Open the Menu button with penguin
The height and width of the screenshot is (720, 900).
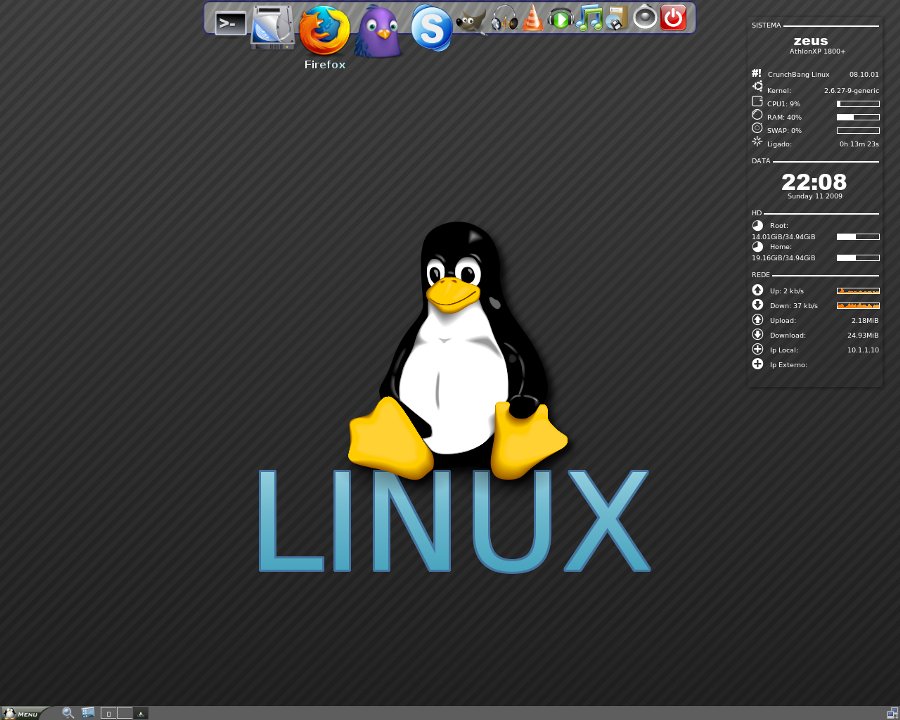[21, 714]
